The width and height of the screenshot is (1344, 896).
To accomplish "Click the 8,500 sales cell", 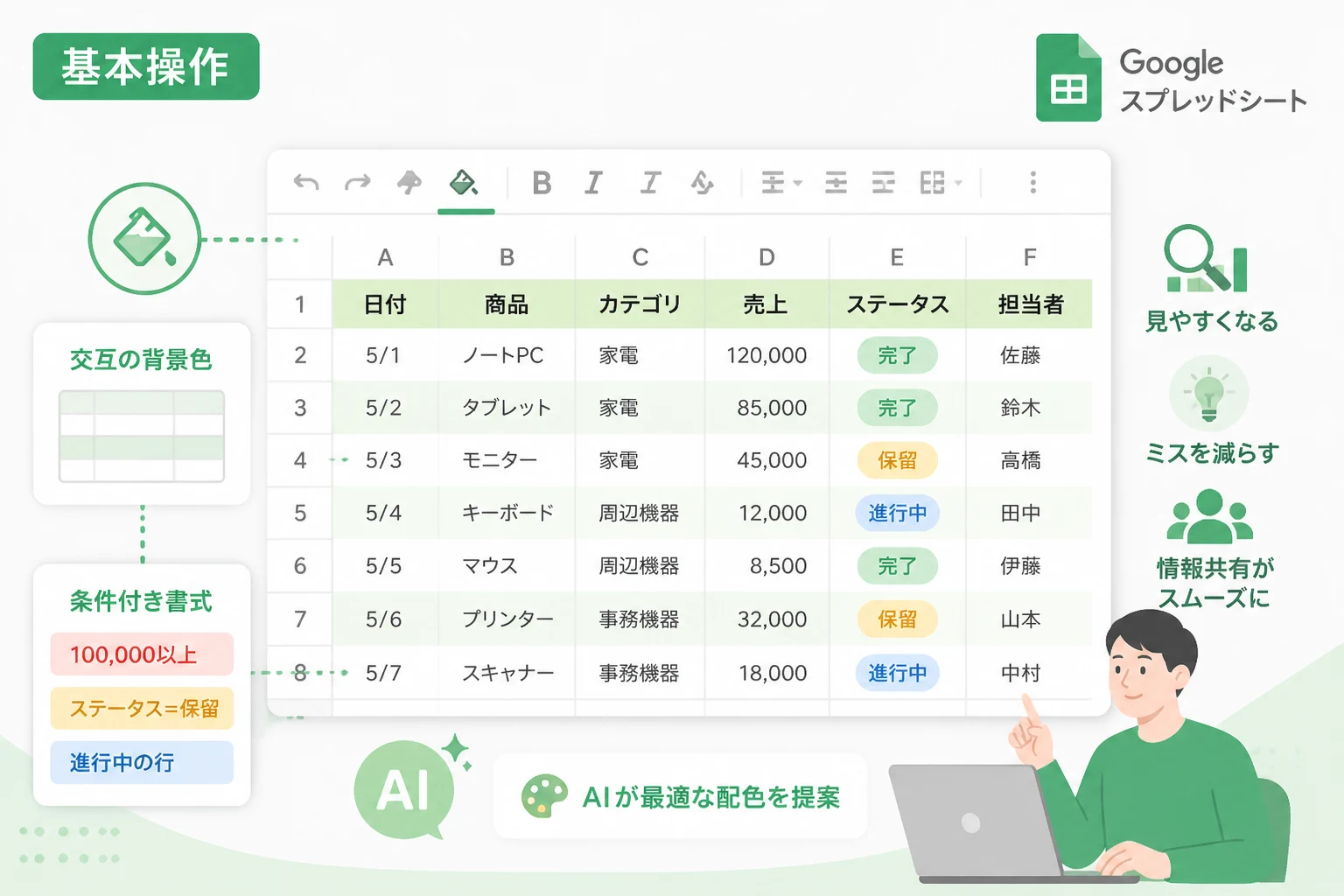I will (766, 566).
